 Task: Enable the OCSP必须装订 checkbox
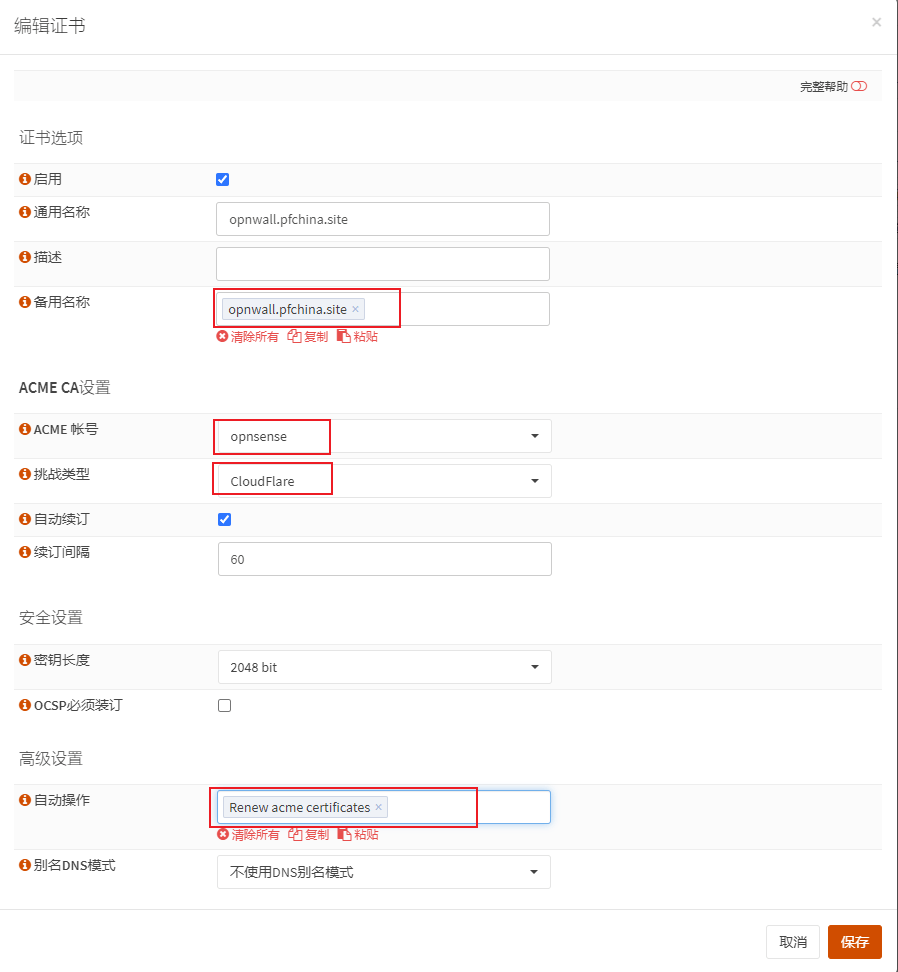(x=225, y=705)
